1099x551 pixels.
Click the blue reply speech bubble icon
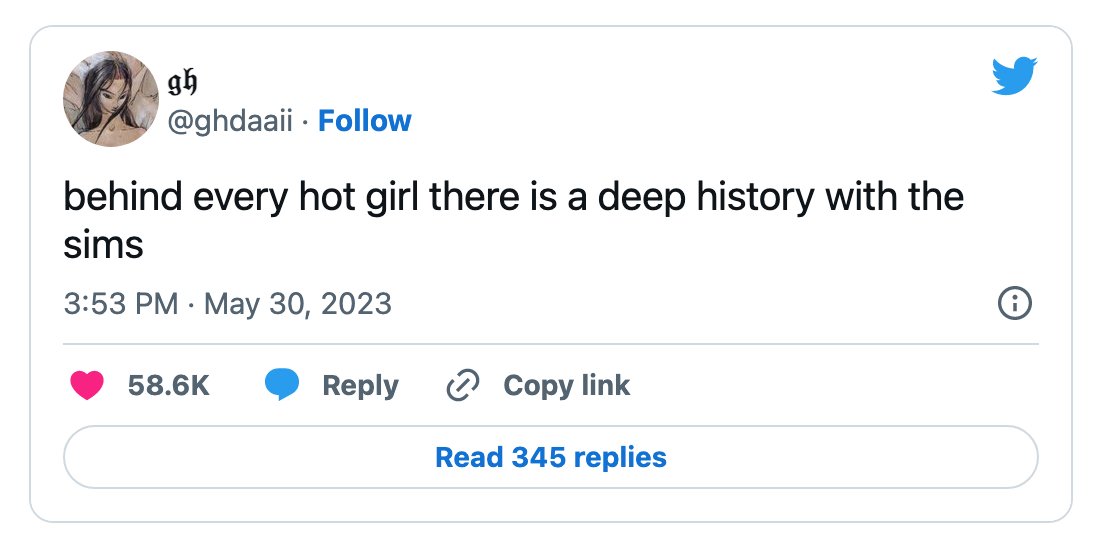point(282,385)
